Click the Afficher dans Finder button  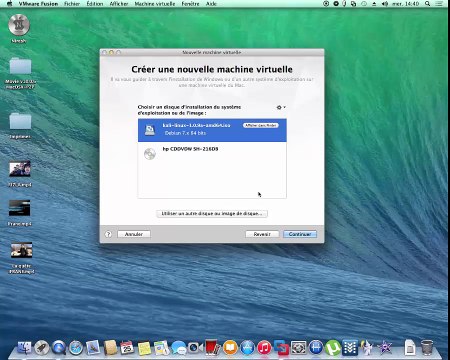[x=261, y=125]
